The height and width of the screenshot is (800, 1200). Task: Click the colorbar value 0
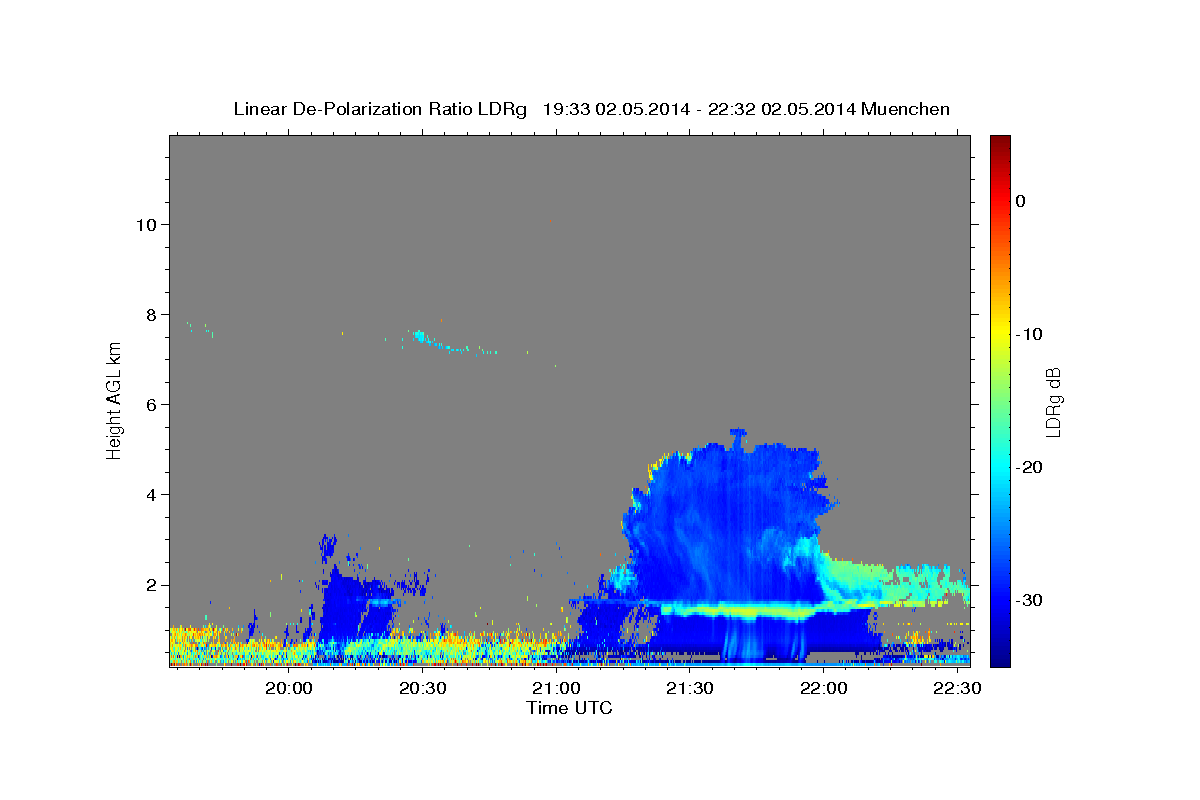click(1020, 201)
